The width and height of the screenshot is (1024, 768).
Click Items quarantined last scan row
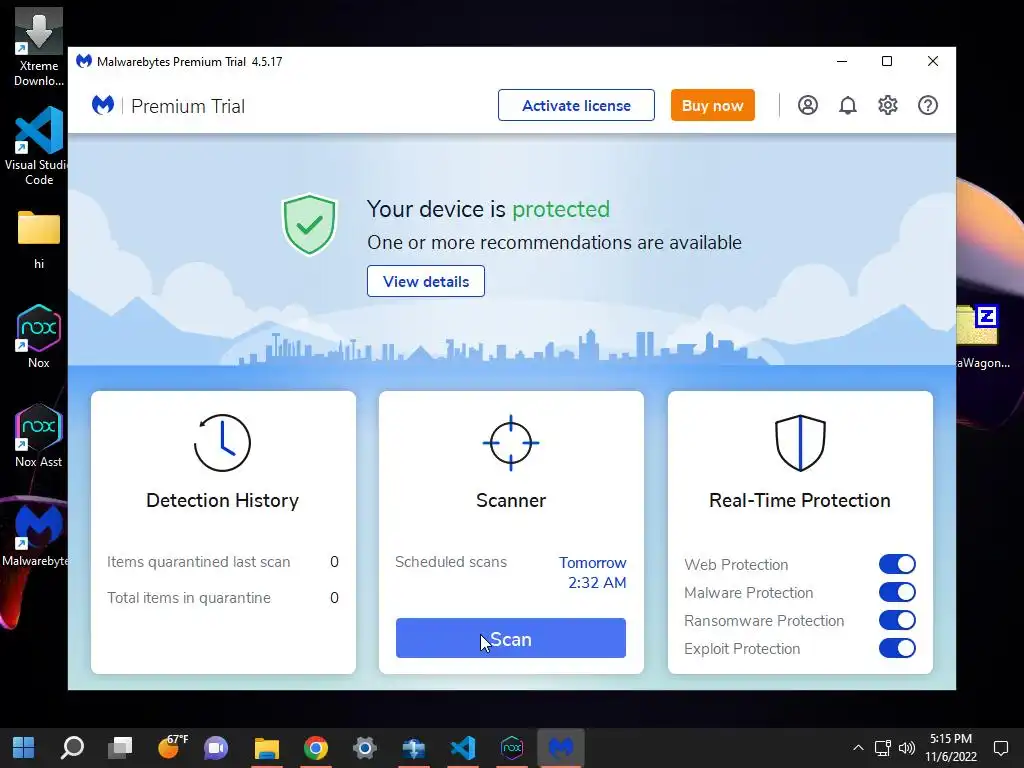tap(223, 562)
